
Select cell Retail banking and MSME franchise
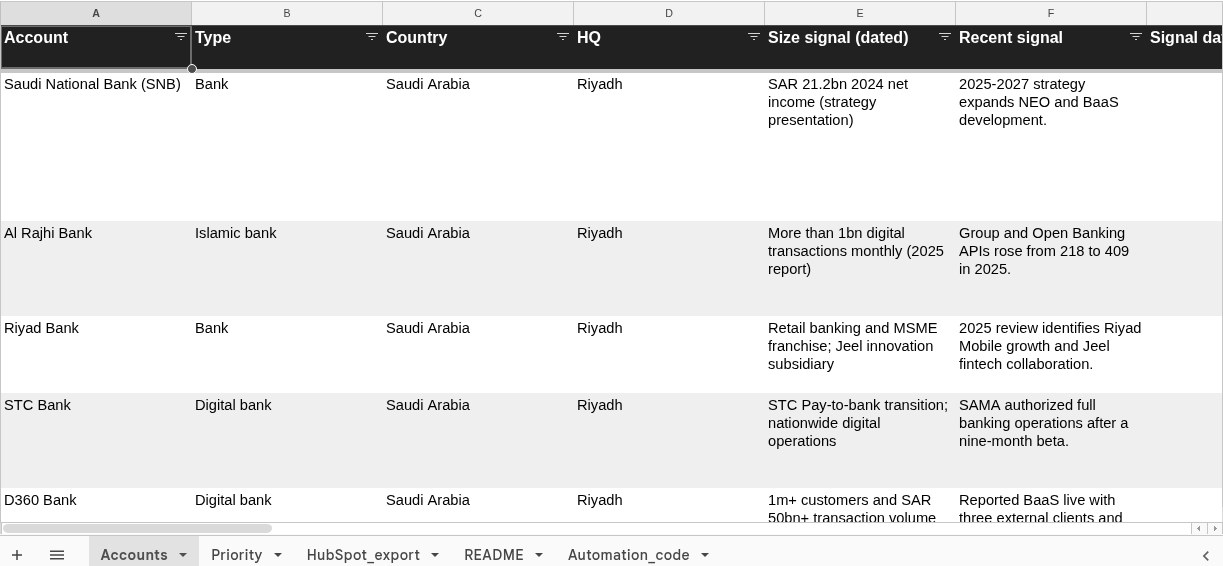(860, 355)
